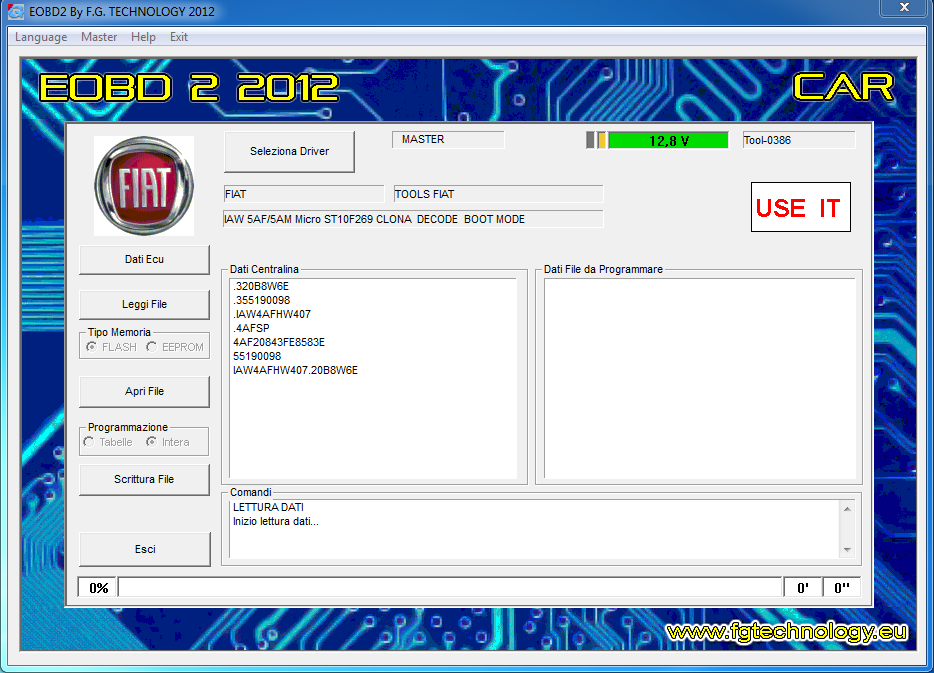934x673 pixels.
Task: Click the Seleziona Driver button
Action: 289,151
